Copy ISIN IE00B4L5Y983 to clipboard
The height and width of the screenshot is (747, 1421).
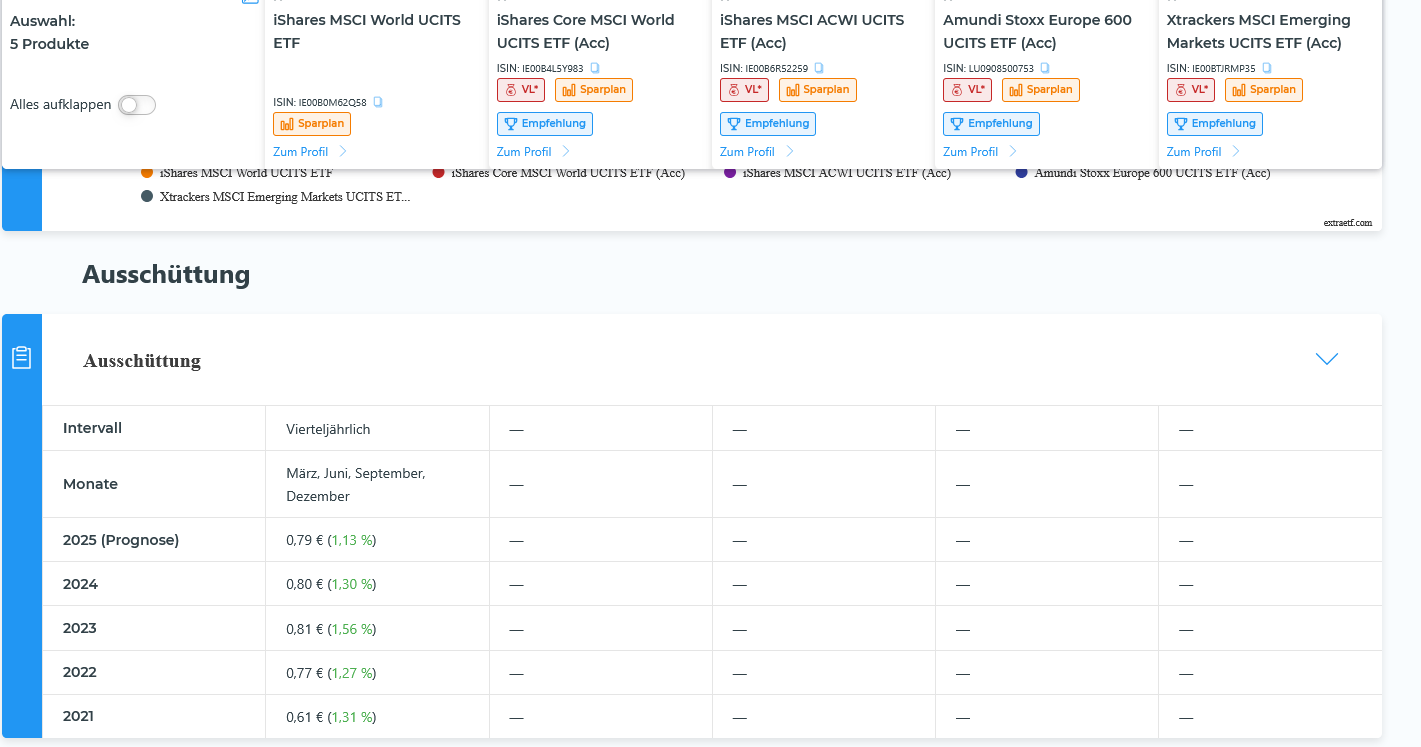595,68
